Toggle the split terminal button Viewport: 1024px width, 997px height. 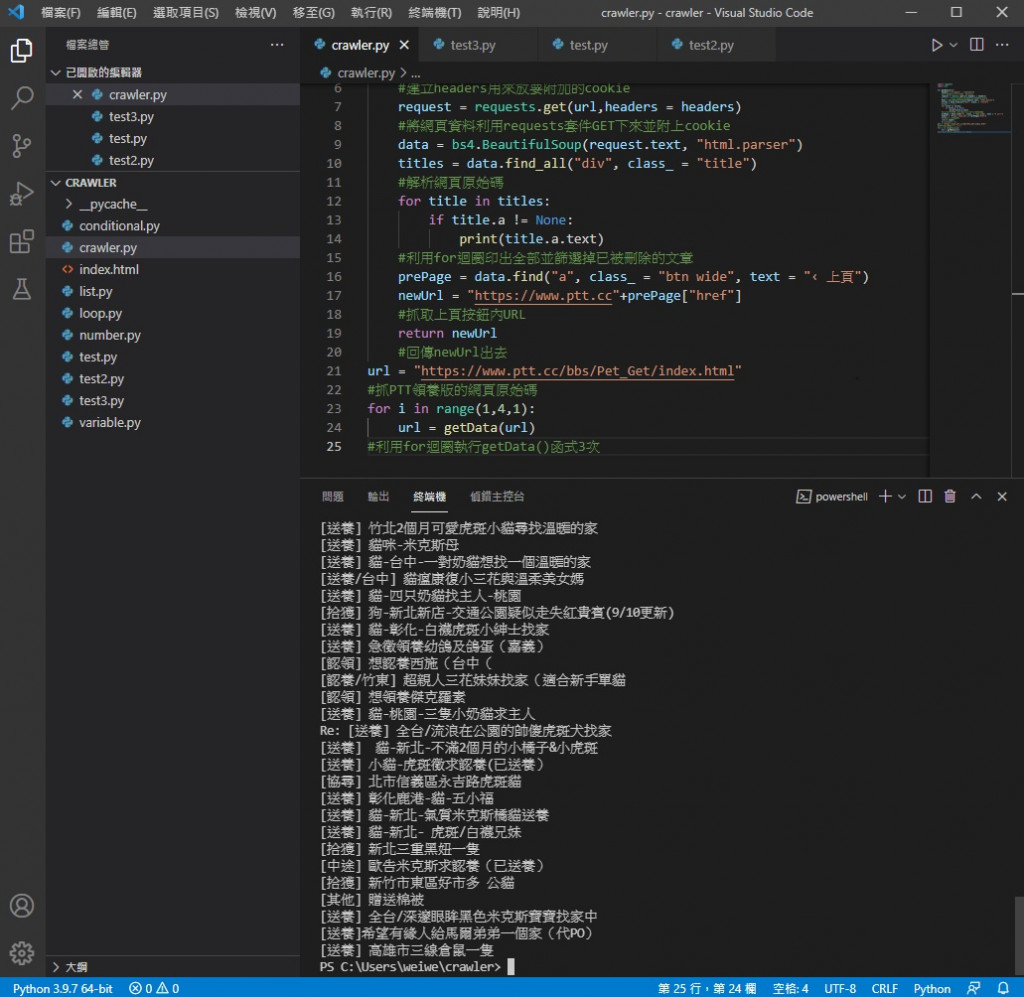pos(925,496)
